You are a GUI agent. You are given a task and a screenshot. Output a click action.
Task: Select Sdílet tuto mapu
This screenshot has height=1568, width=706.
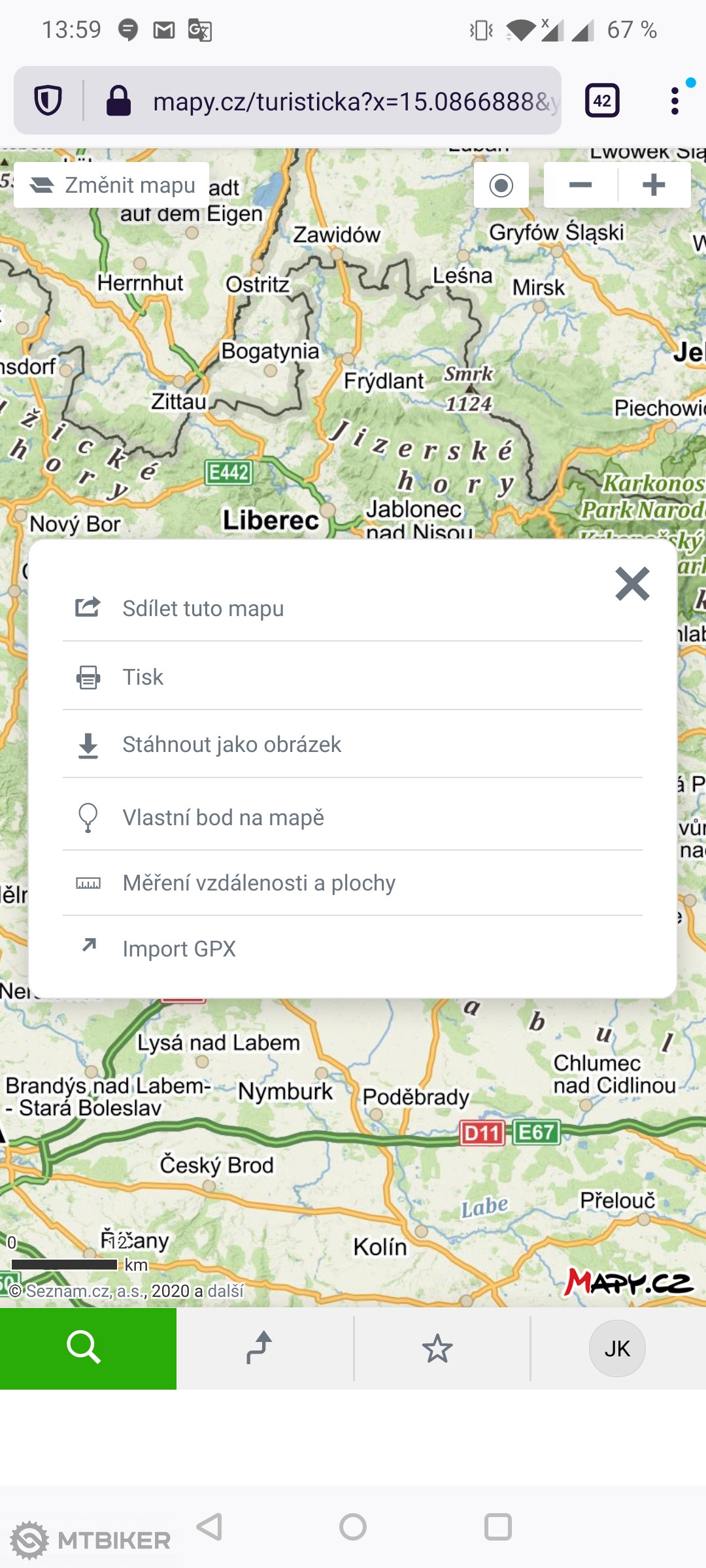(203, 608)
